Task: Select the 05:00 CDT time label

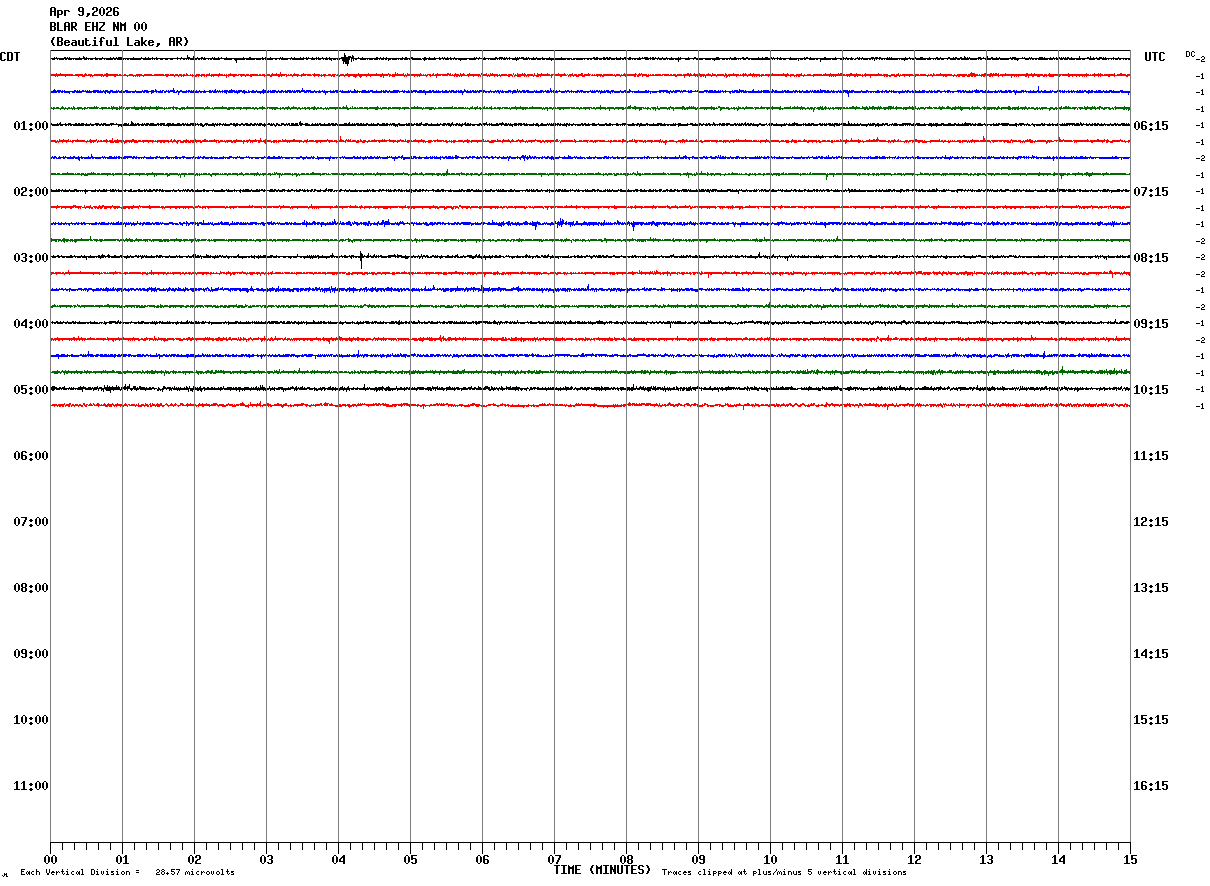Action: [x=31, y=390]
